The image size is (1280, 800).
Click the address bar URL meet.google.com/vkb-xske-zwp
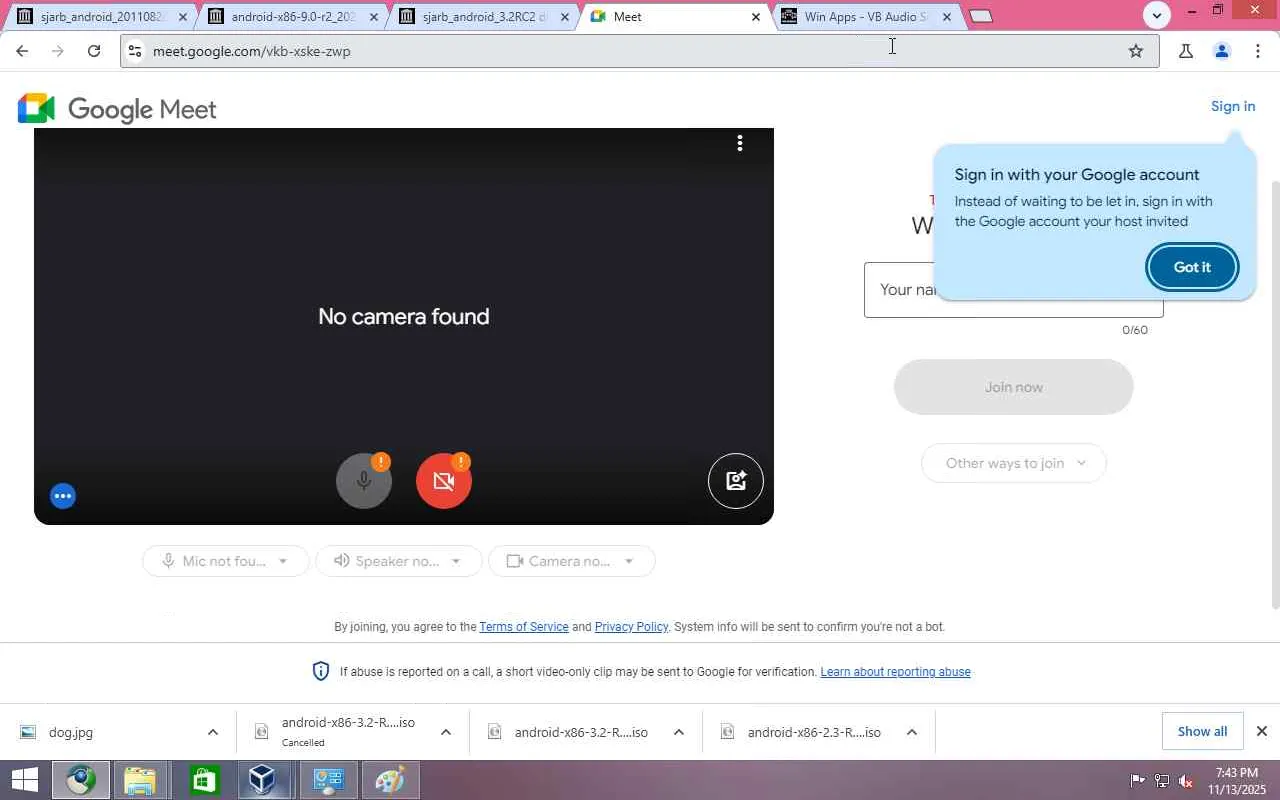pyautogui.click(x=252, y=51)
